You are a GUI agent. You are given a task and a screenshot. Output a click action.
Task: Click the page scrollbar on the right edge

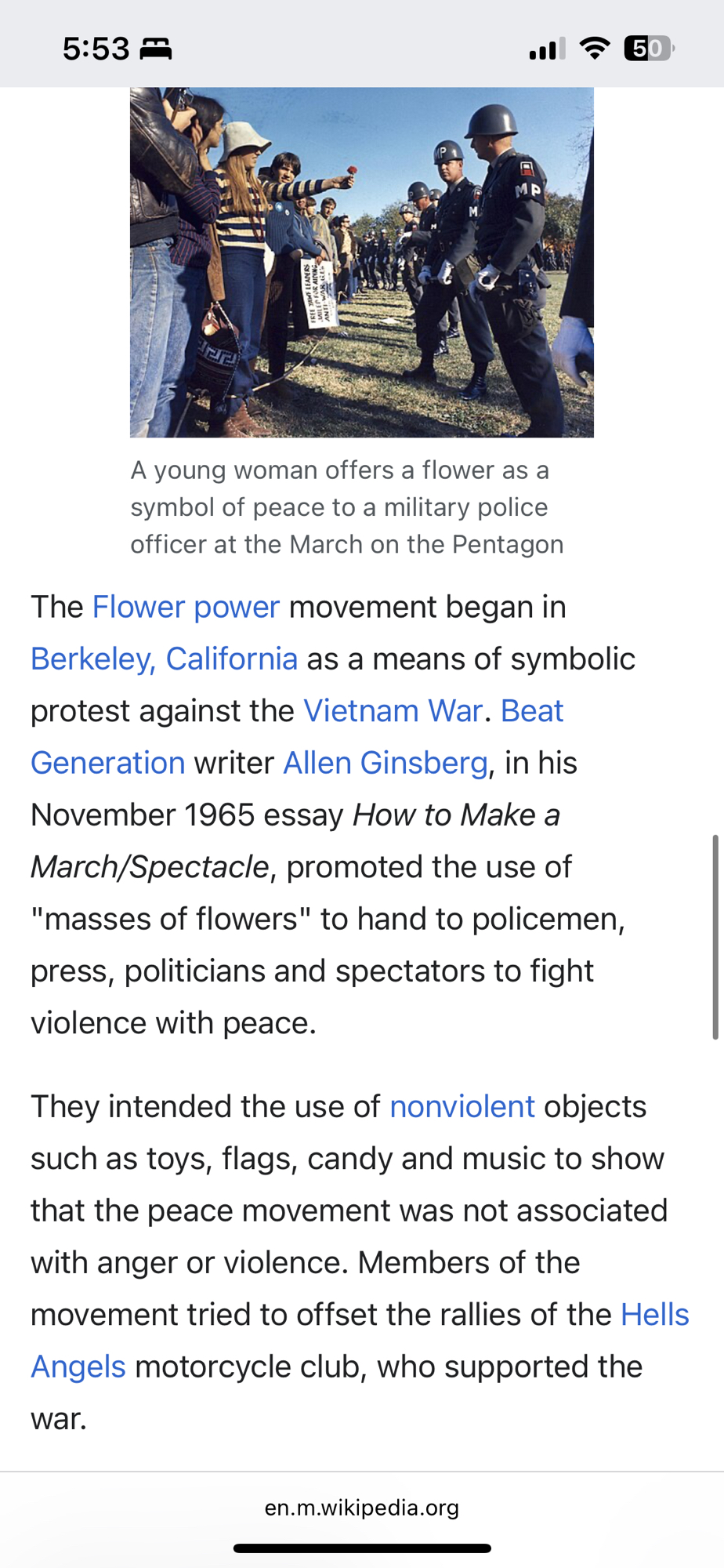coord(715,937)
